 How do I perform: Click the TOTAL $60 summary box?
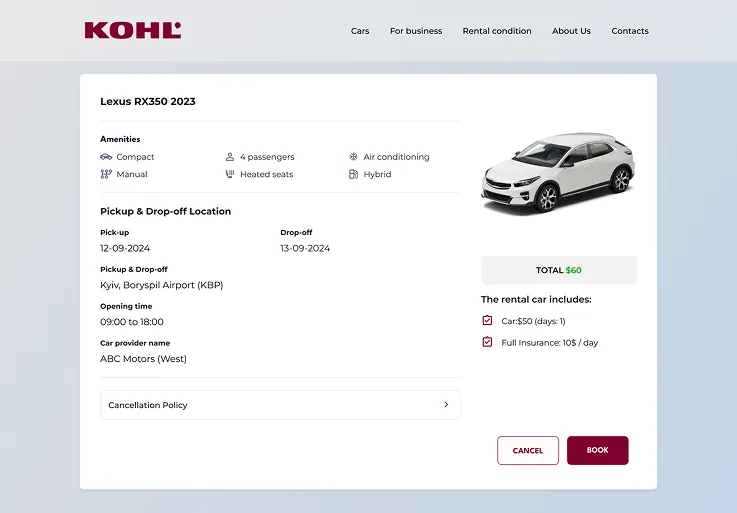point(559,270)
